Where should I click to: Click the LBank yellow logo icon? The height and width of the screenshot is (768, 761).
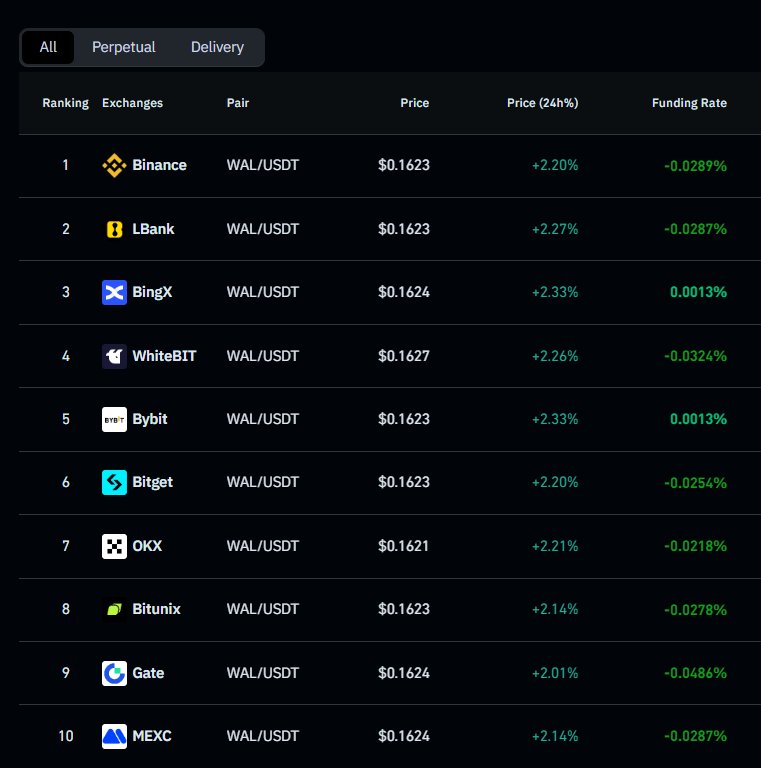114,229
